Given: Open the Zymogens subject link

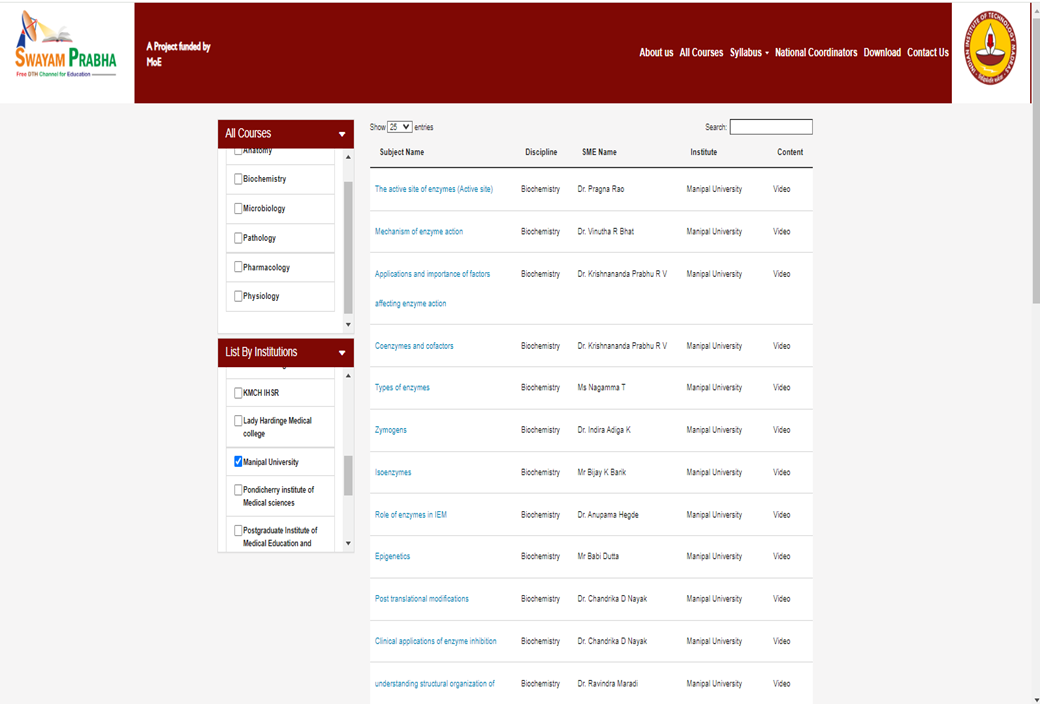Looking at the screenshot, I should [390, 430].
